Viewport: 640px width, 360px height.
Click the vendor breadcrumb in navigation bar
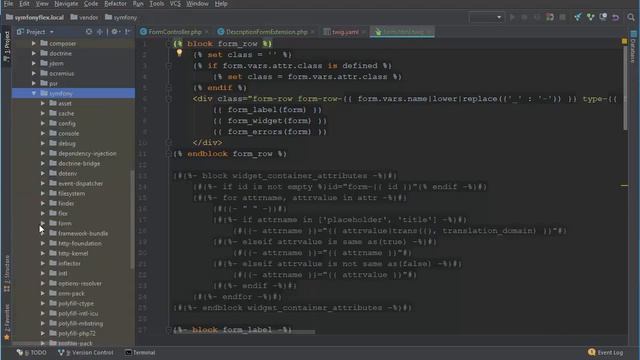tap(84, 18)
